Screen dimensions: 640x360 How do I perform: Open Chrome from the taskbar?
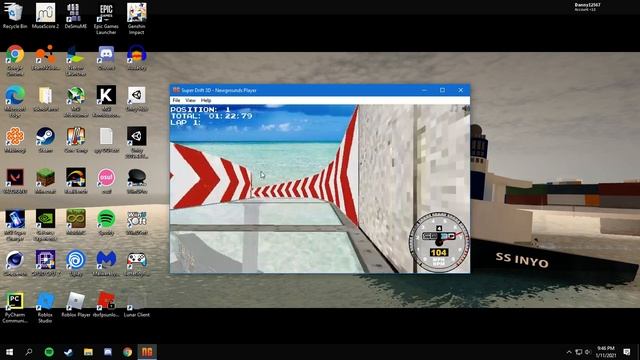pyautogui.click(x=127, y=352)
